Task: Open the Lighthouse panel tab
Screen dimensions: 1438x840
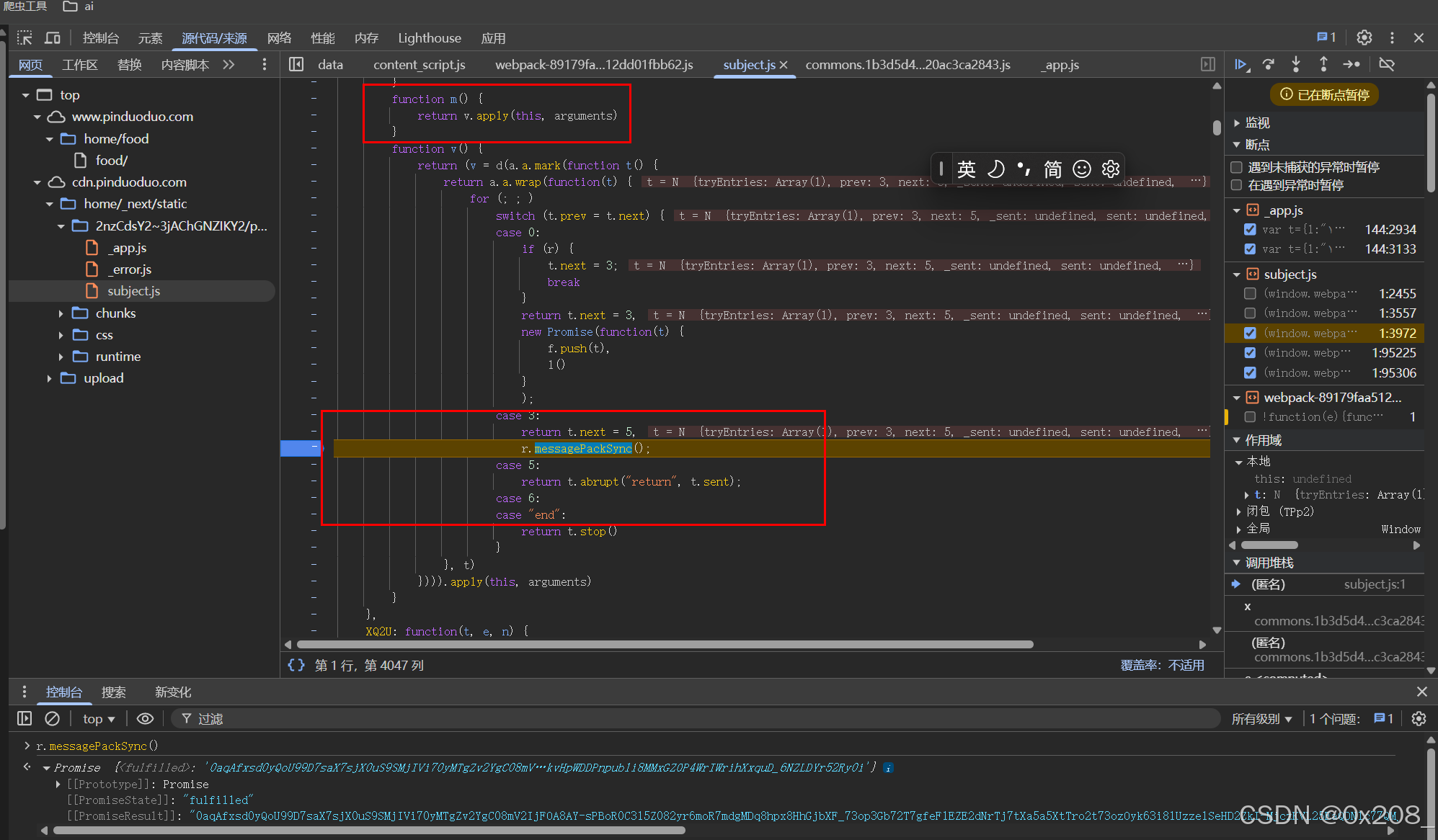Action: click(430, 37)
